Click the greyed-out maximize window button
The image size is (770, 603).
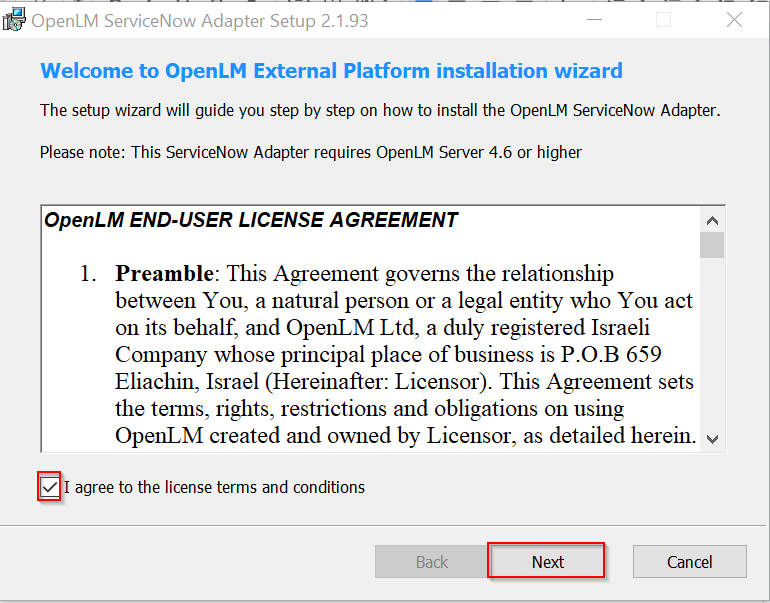663,20
